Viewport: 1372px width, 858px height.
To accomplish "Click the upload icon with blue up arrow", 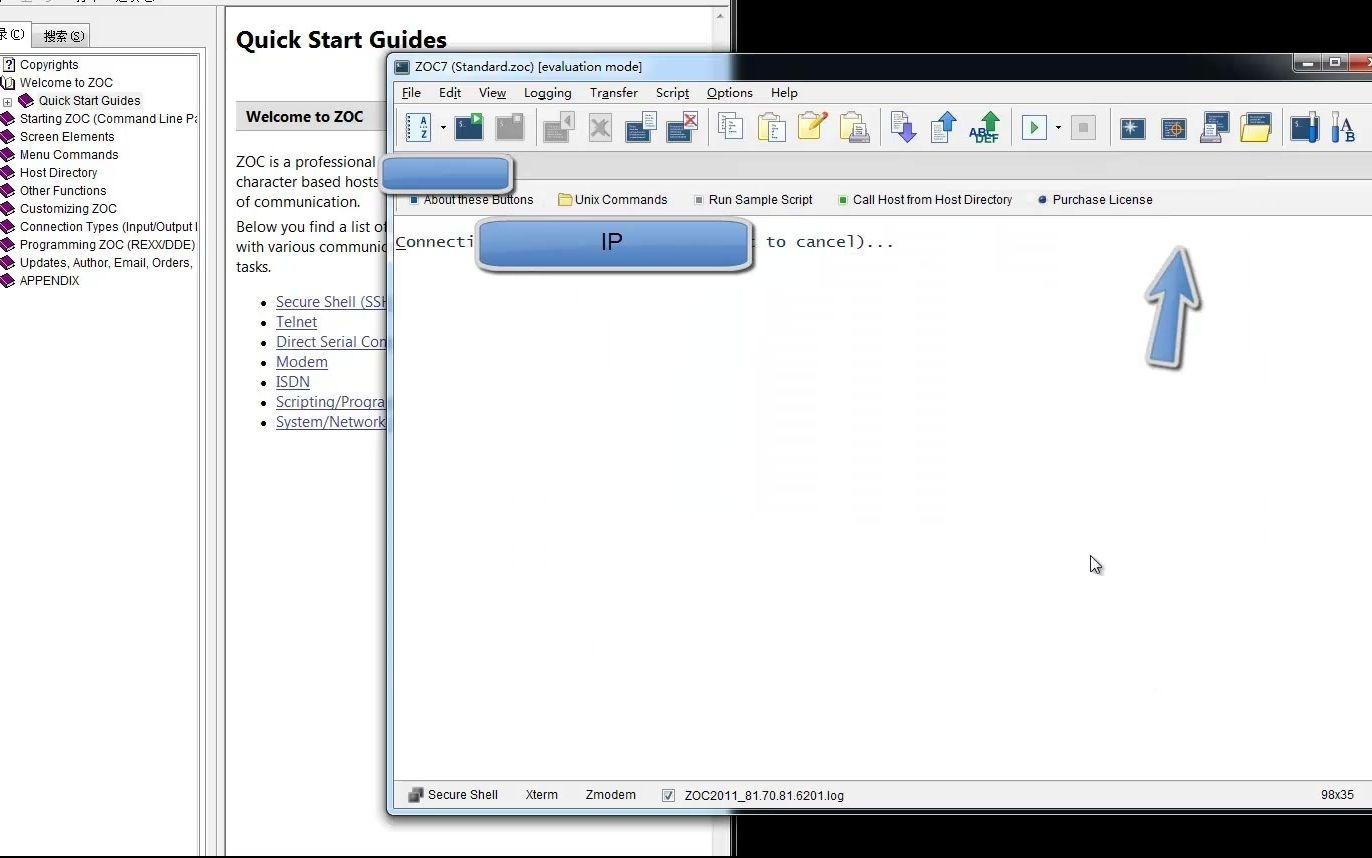I will point(944,127).
